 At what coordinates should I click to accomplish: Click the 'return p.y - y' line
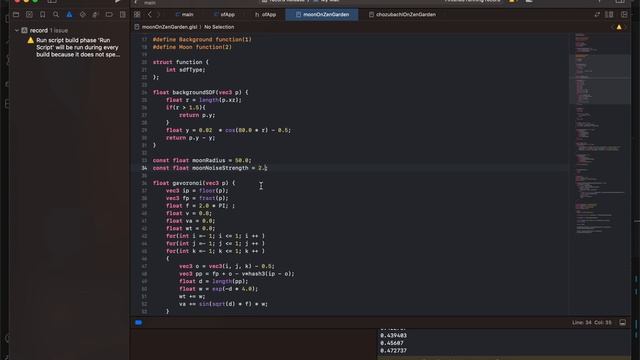(x=190, y=138)
